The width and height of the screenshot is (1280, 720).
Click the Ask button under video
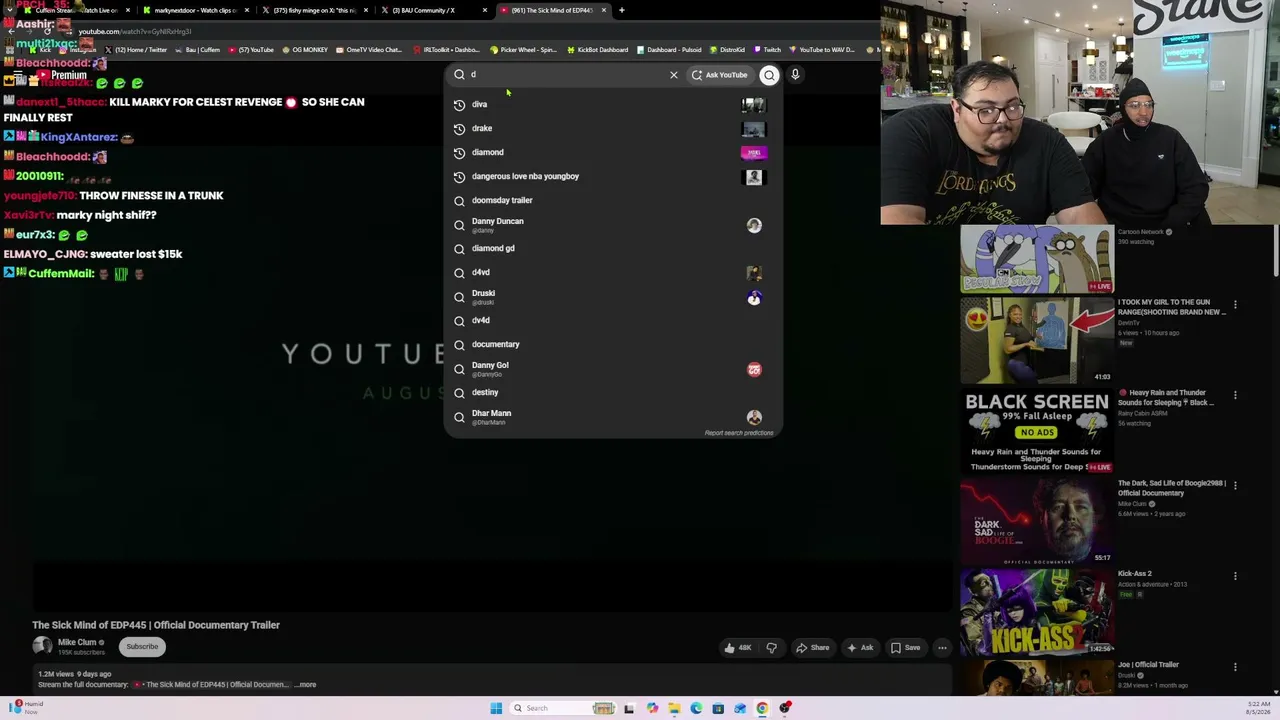coord(860,648)
